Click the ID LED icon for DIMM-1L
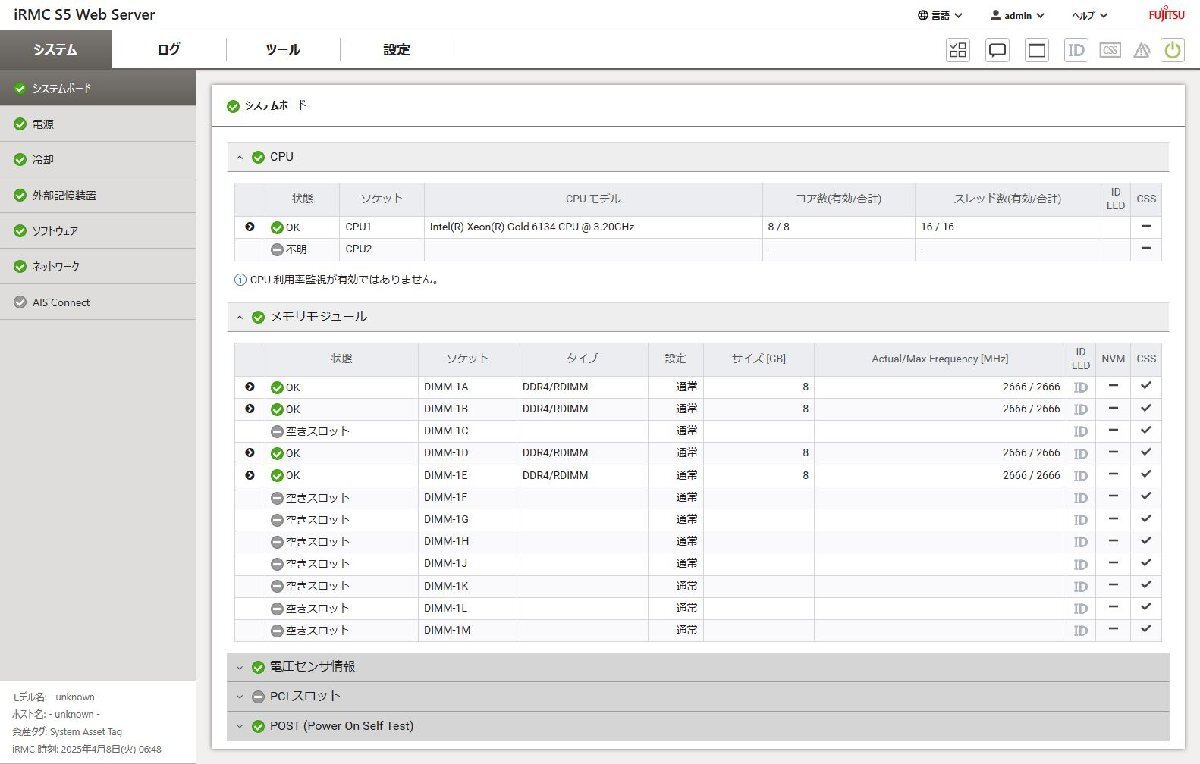Screen dimensions: 1200x764 (x=1081, y=608)
